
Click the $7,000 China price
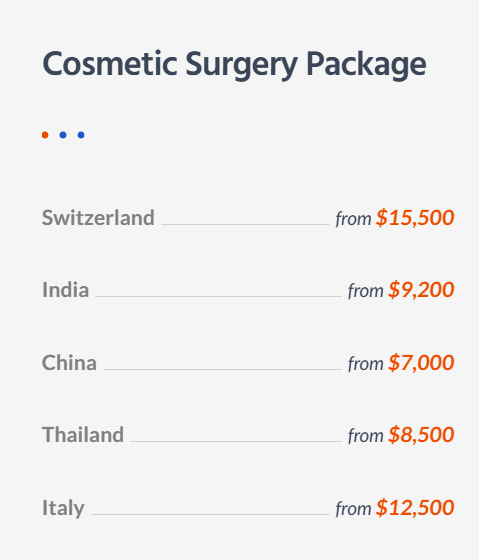pos(421,362)
